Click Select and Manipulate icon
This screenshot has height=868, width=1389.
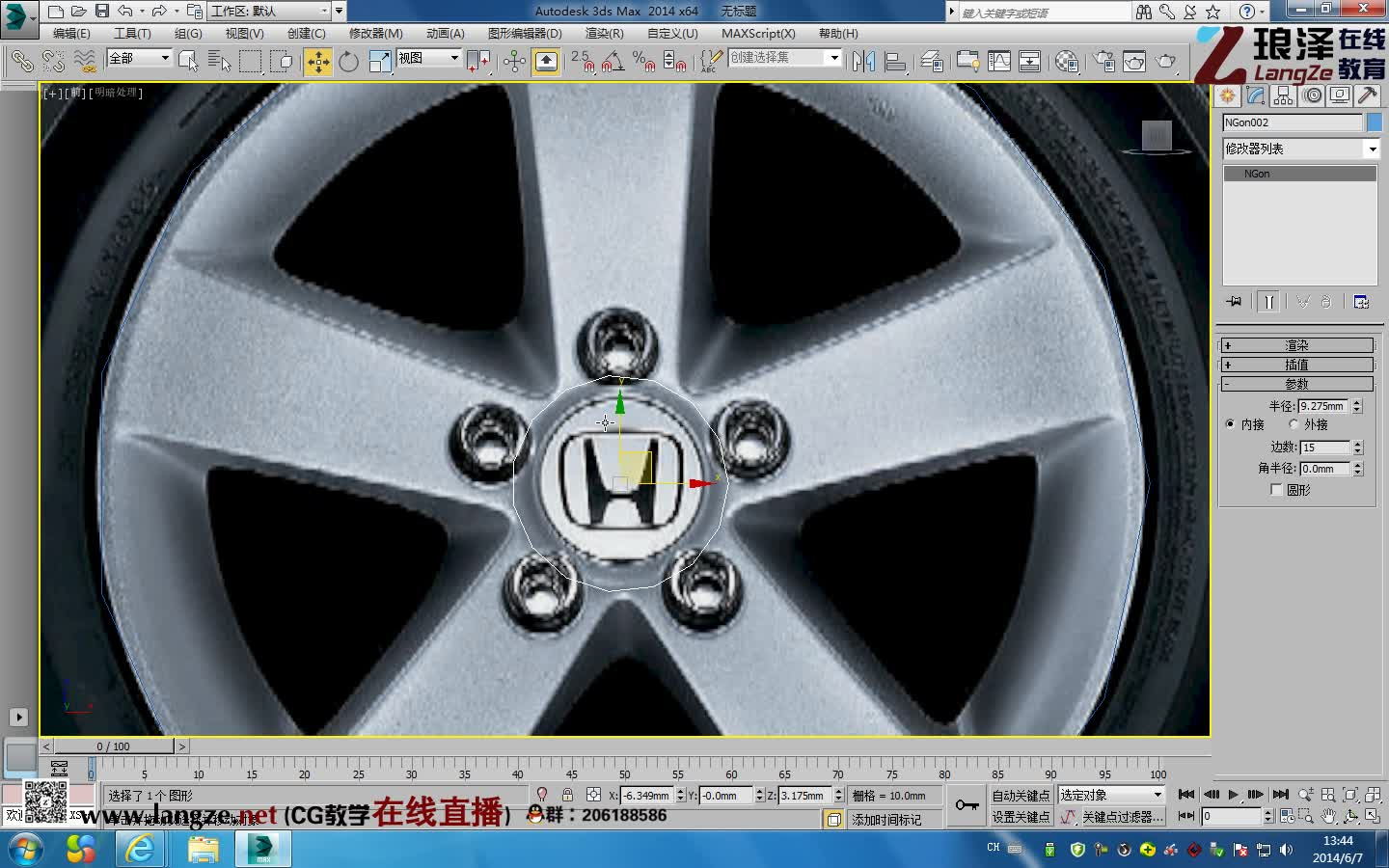coord(514,61)
